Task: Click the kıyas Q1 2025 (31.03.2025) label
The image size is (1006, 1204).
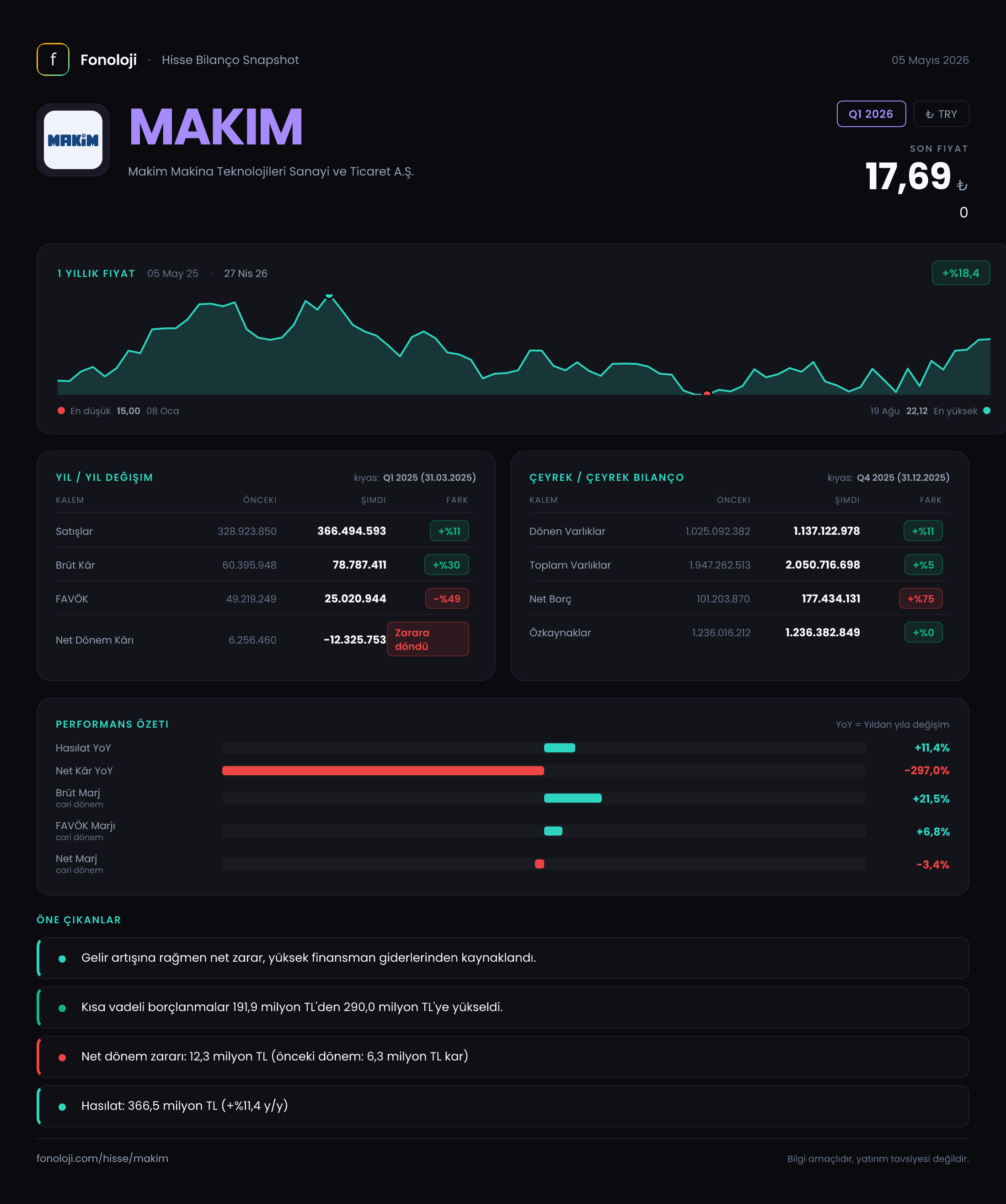Action: pyautogui.click(x=415, y=478)
